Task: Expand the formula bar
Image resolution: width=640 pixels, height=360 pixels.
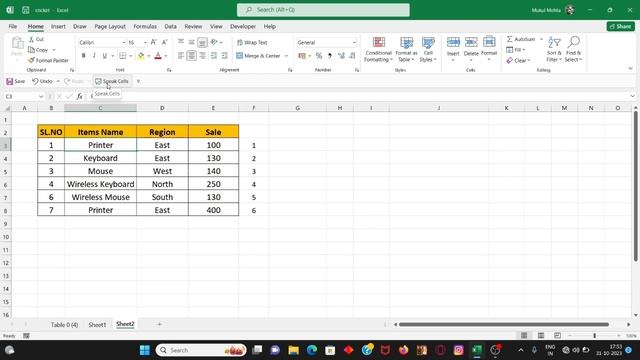Action: click(x=632, y=96)
